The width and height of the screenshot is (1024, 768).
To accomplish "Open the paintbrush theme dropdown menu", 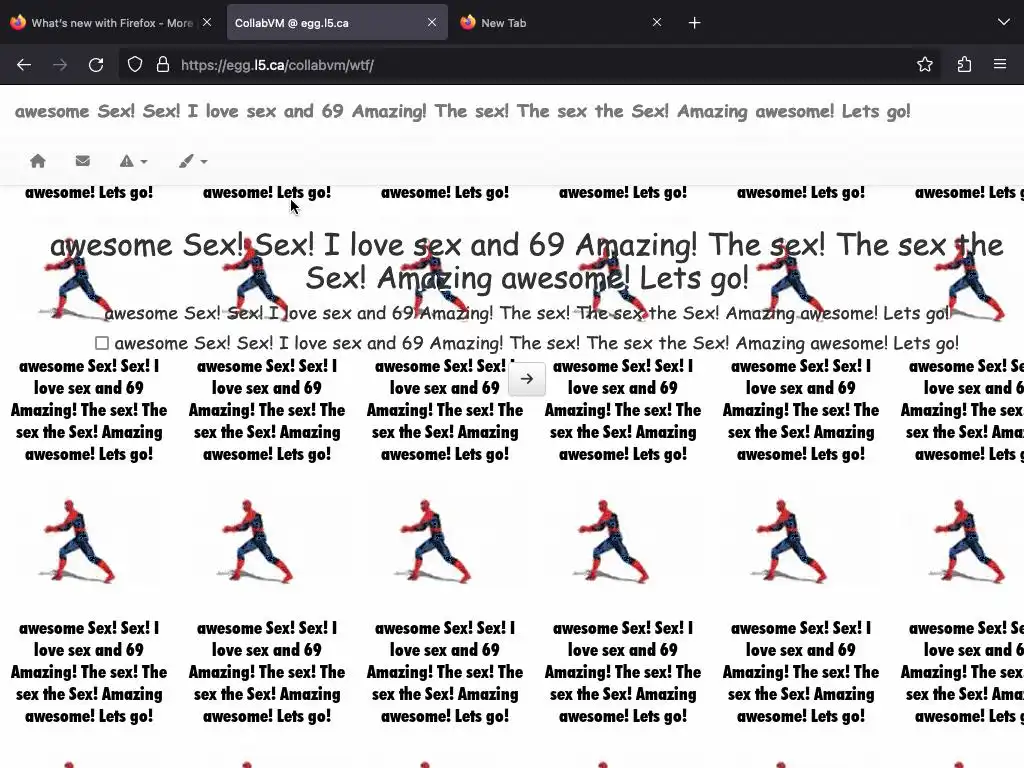I will pyautogui.click(x=193, y=161).
